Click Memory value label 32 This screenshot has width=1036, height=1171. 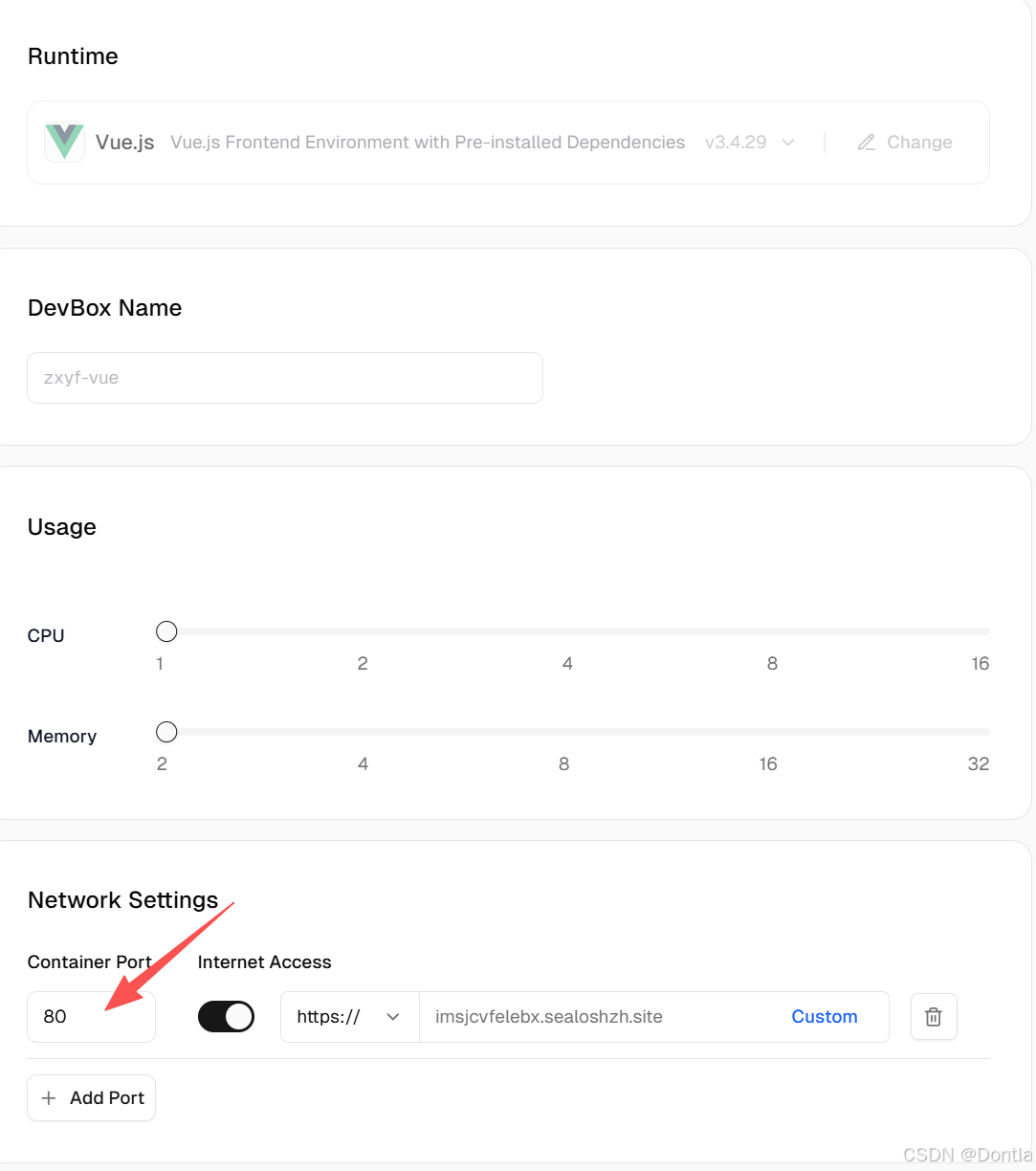tap(978, 764)
